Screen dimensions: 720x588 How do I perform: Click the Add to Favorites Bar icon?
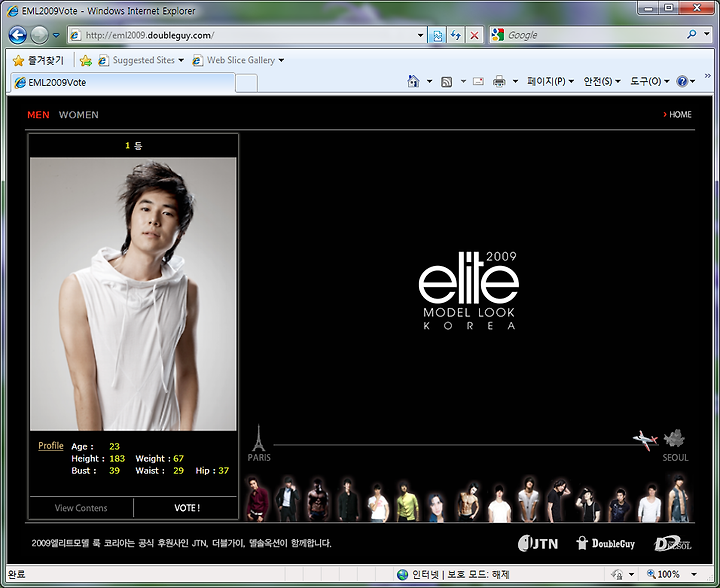pyautogui.click(x=85, y=60)
